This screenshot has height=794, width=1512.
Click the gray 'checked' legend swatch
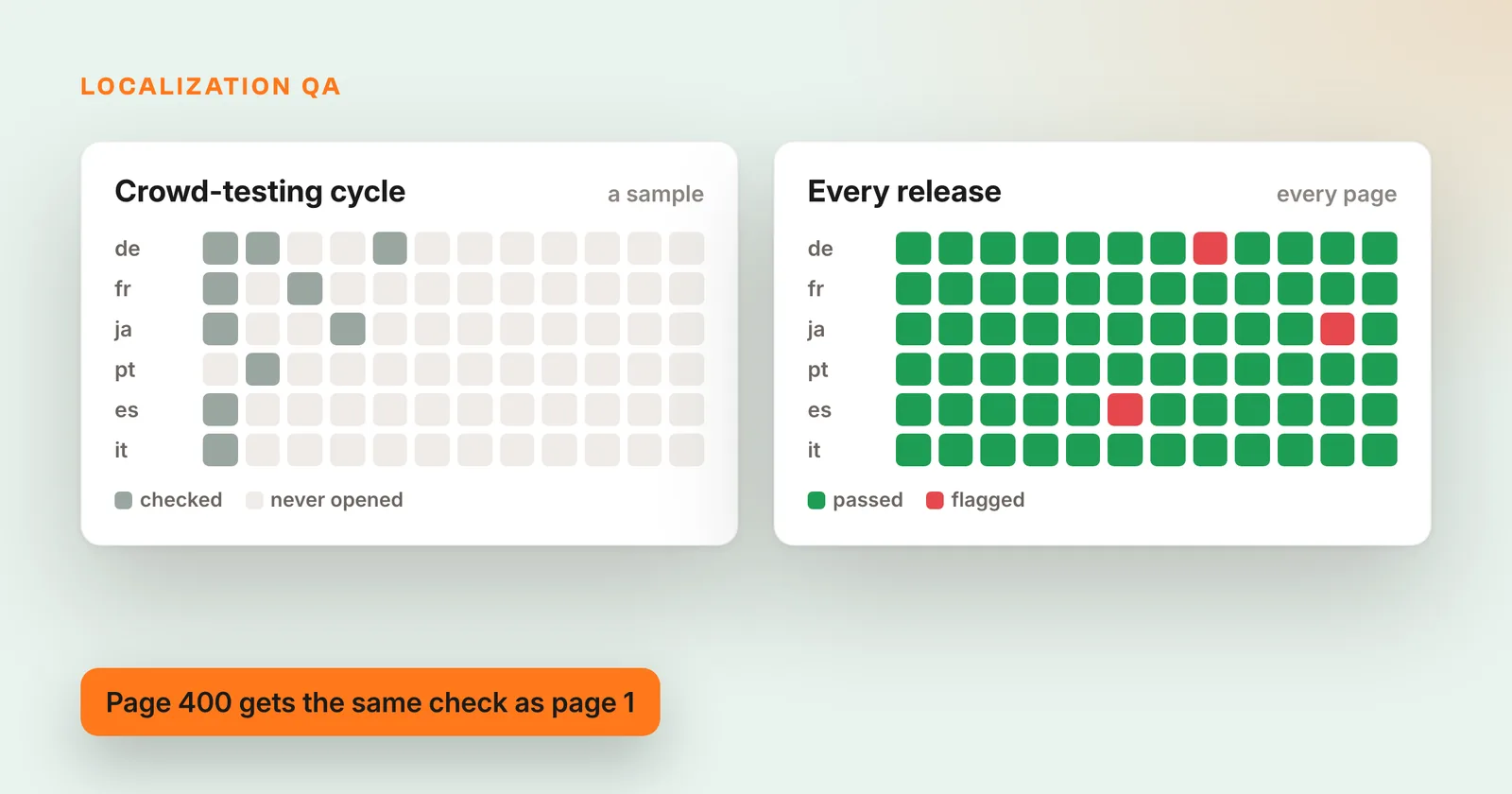point(123,500)
